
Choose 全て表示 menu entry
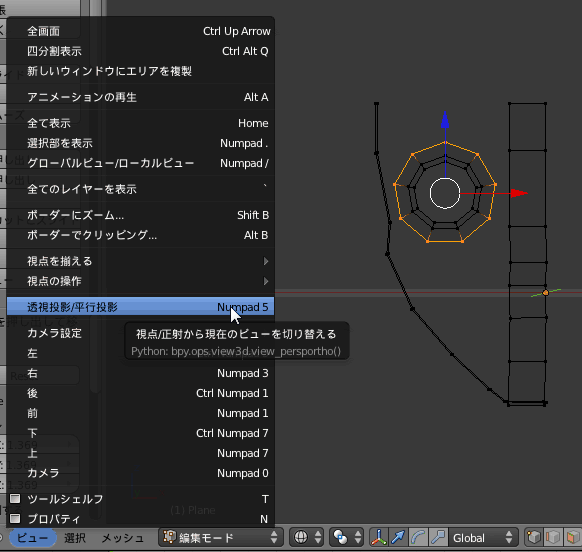[x=141, y=123]
